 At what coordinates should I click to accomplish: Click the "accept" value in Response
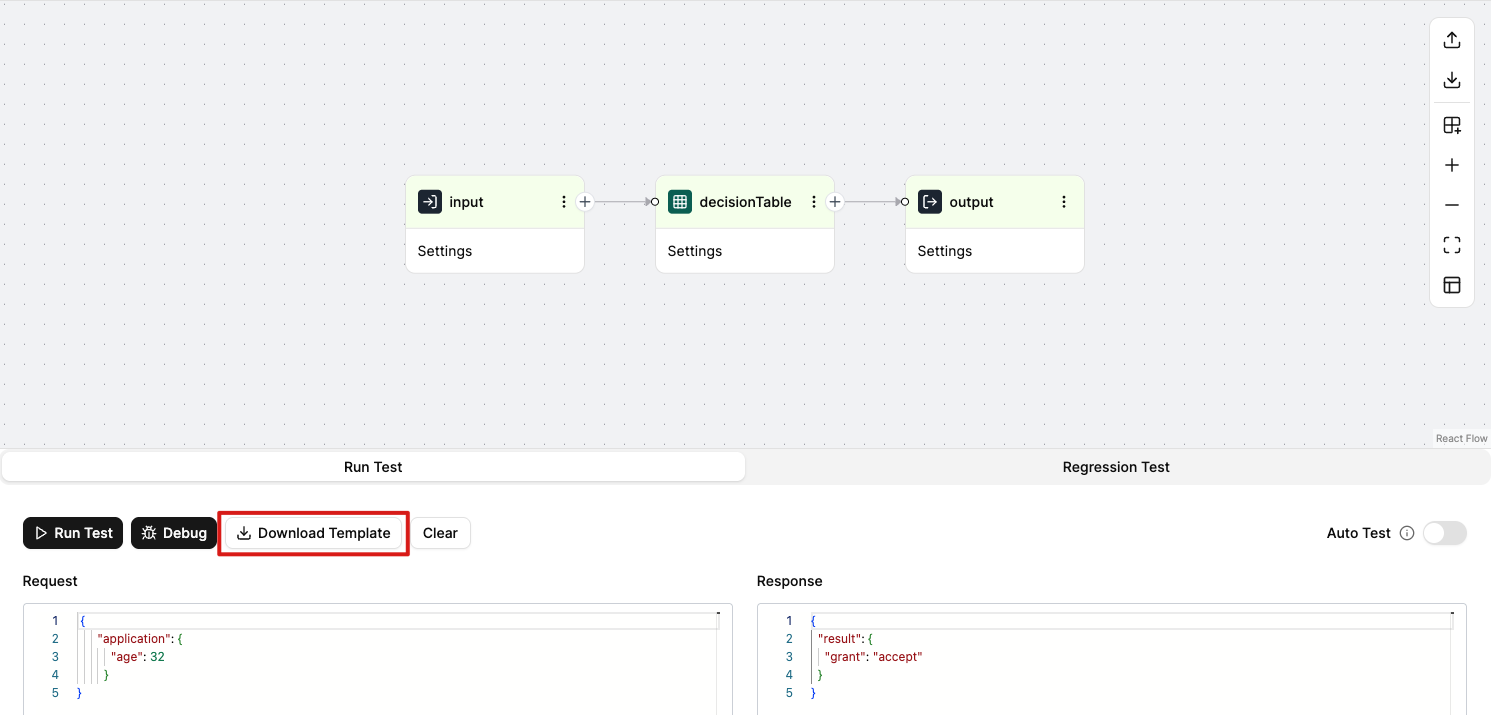pos(897,657)
